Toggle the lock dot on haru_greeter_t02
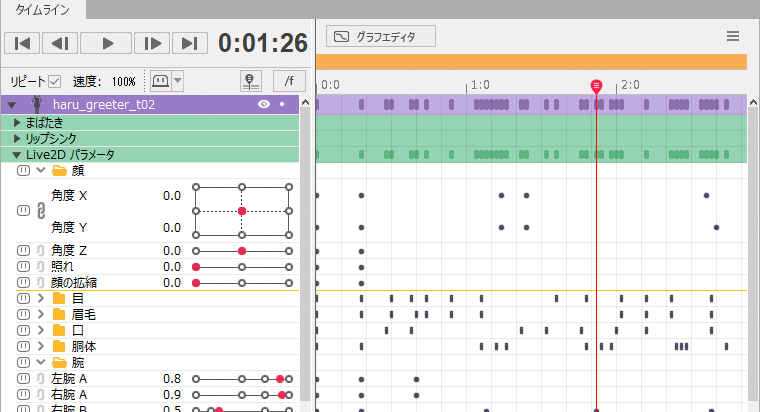This screenshot has width=760, height=412. tap(282, 104)
